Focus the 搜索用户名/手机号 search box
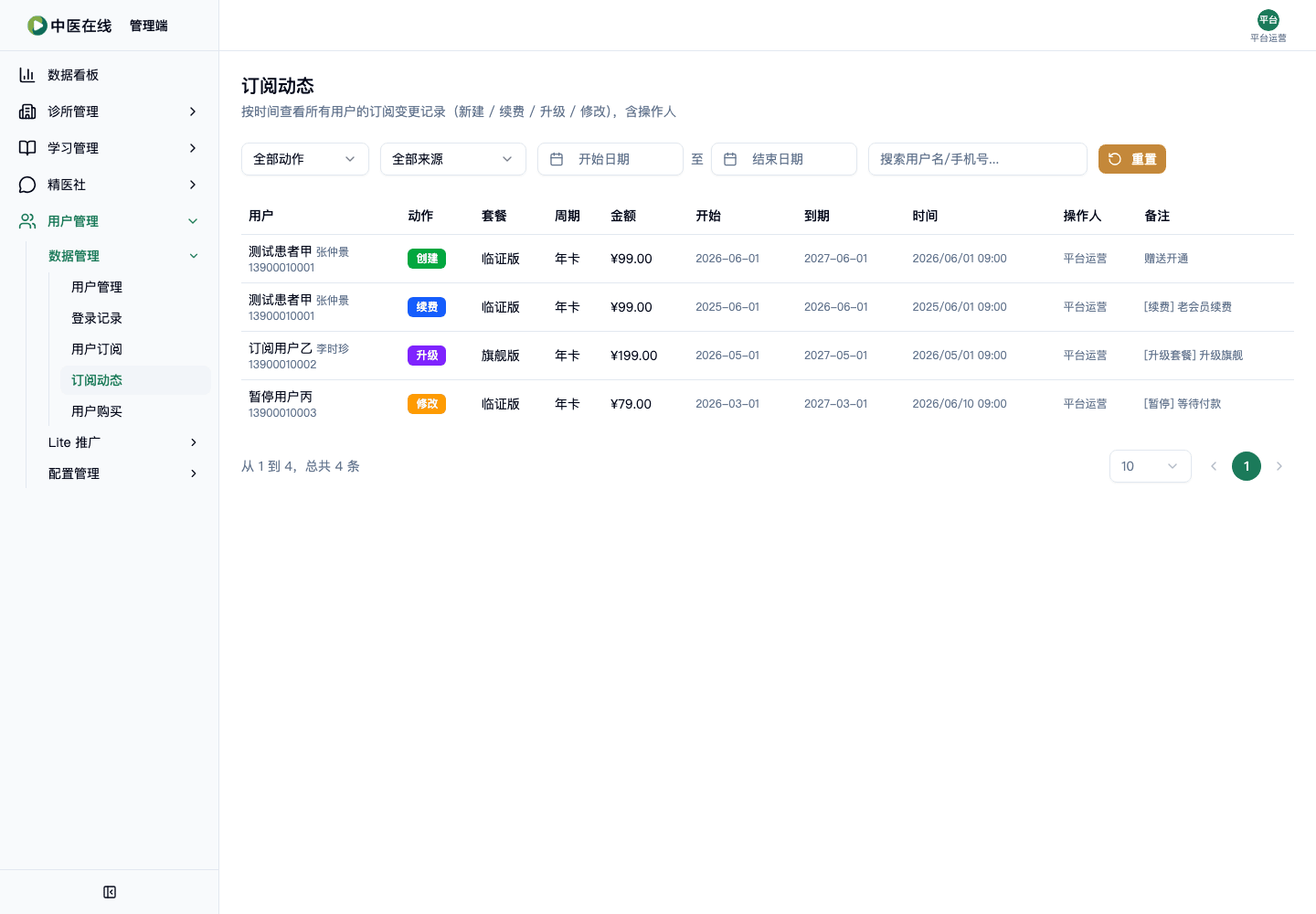Screen dimensions: 1316x914 pyautogui.click(x=978, y=159)
